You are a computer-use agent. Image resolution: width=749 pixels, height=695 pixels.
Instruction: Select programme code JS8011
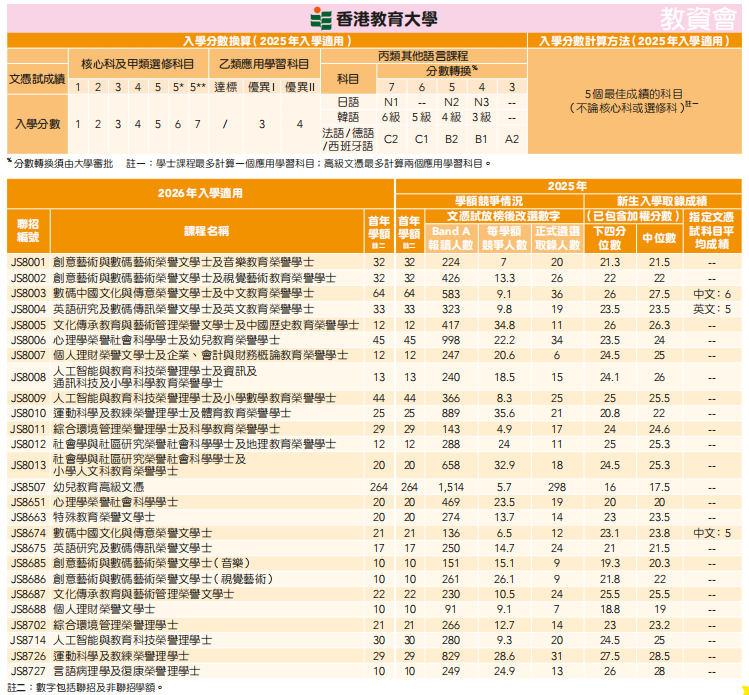[28, 429]
